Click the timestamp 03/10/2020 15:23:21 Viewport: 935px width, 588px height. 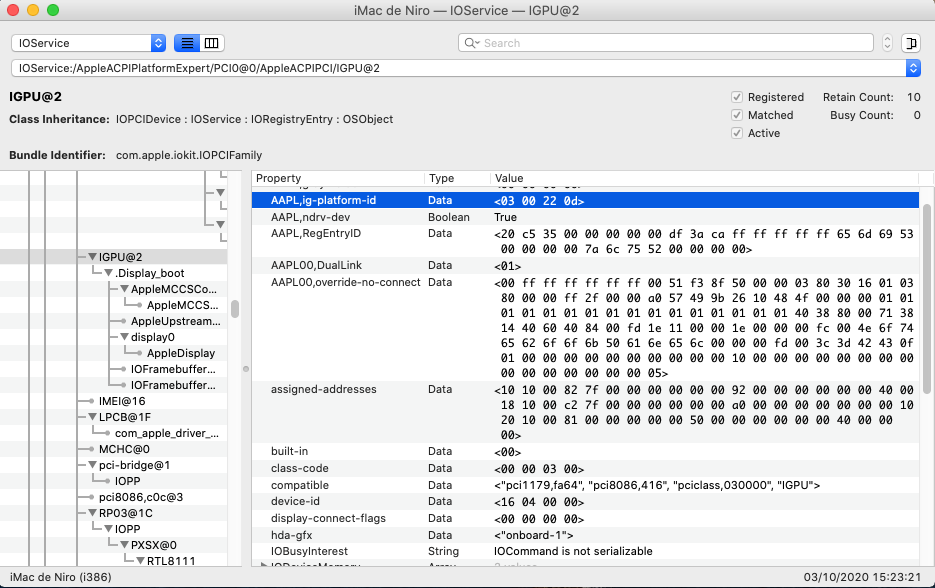click(x=862, y=577)
